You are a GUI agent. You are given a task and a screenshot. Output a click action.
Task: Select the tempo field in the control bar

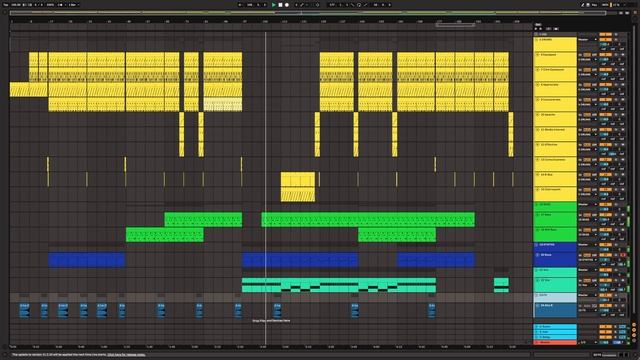tap(16, 5)
